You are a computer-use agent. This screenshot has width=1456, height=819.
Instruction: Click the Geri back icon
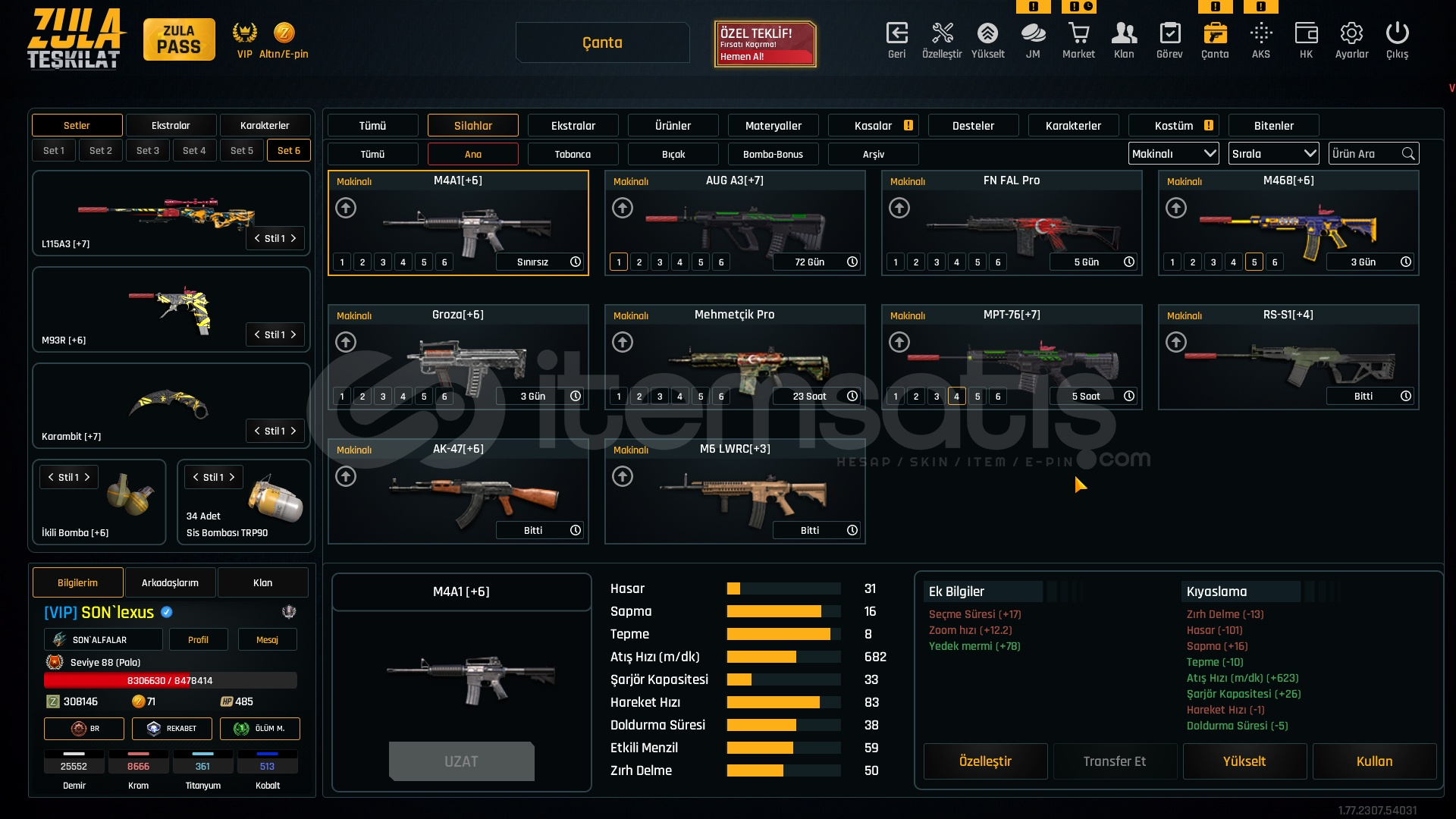click(896, 33)
